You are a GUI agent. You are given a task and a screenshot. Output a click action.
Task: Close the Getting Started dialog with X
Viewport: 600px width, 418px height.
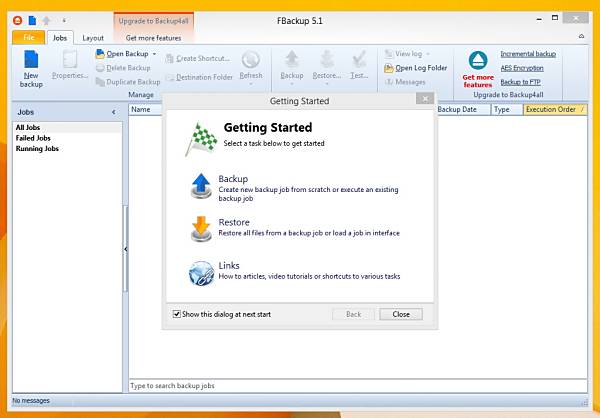425,99
